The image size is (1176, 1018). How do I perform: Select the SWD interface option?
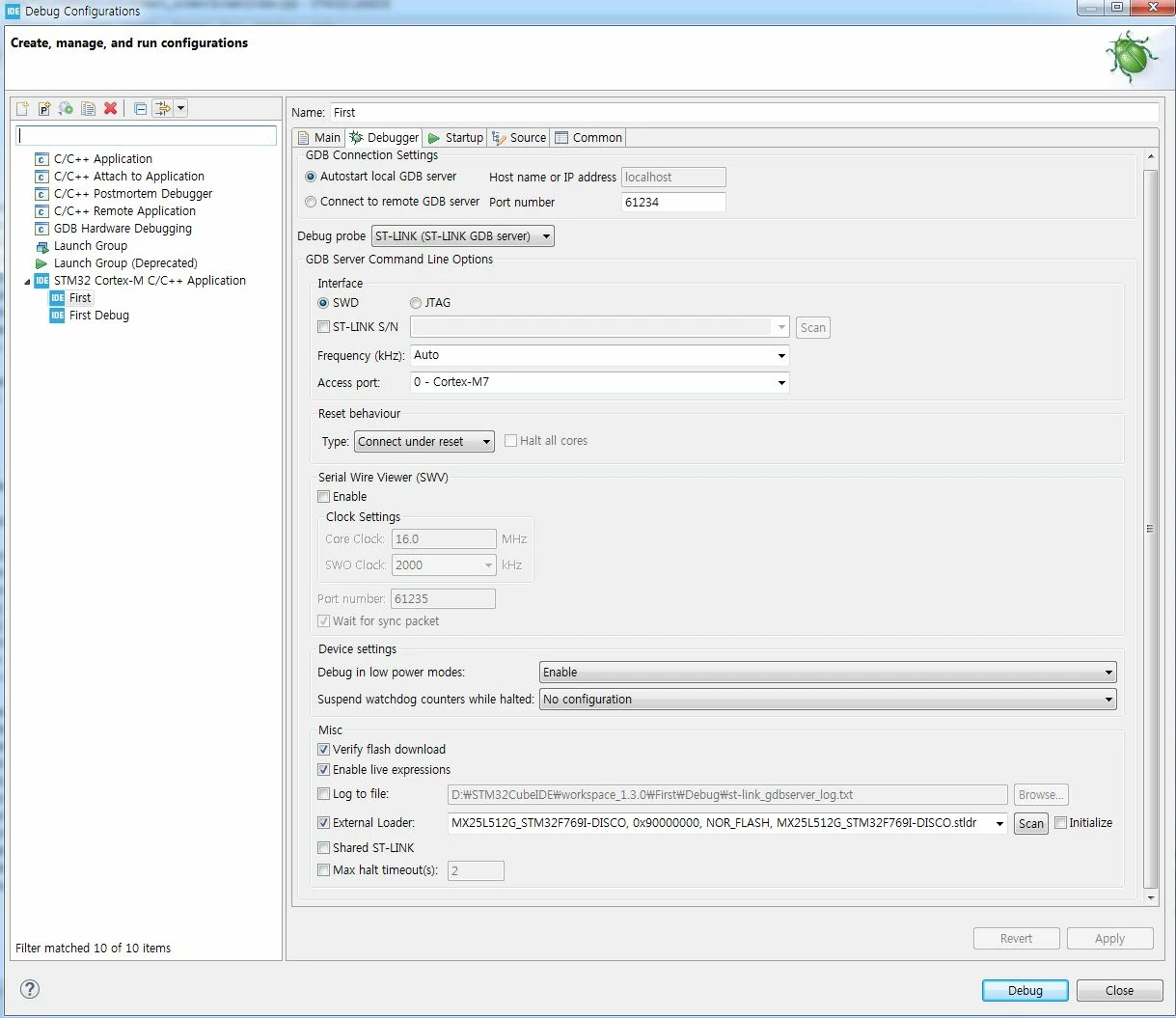tap(323, 303)
